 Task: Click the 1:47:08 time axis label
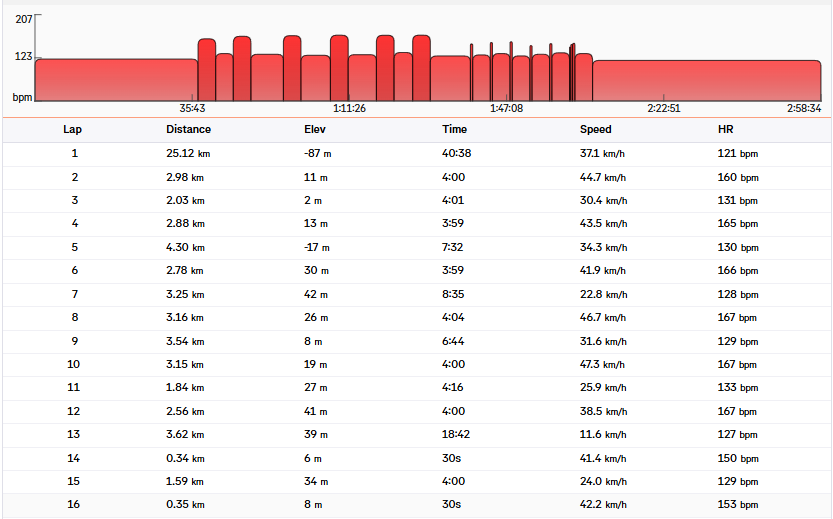(506, 108)
